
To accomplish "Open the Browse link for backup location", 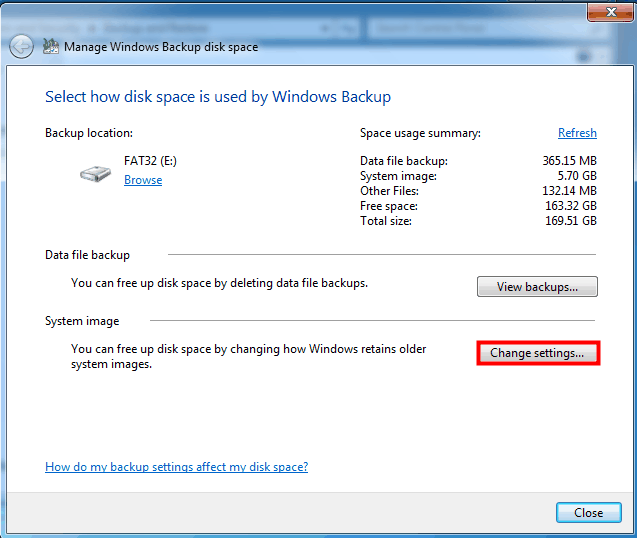I will (143, 180).
